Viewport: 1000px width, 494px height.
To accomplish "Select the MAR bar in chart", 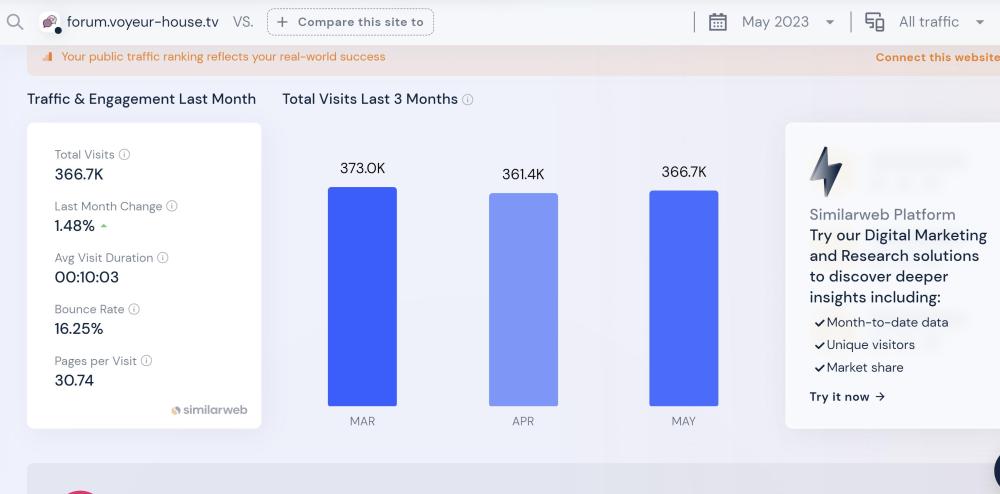I will coord(362,297).
